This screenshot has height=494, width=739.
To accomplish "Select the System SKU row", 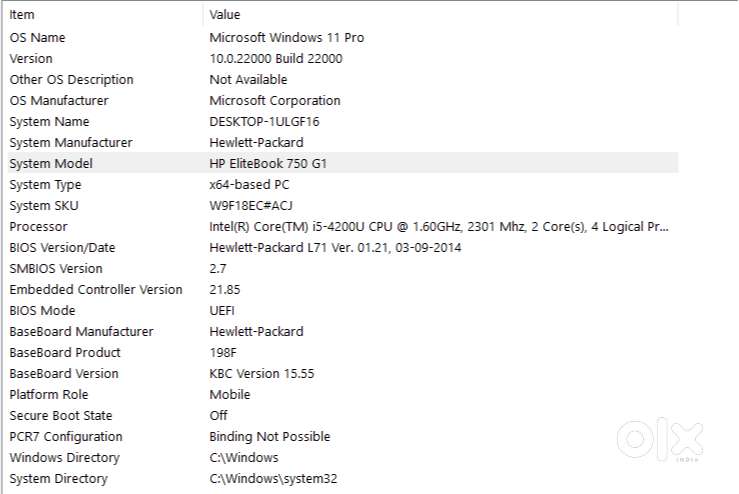I will coord(44,205).
